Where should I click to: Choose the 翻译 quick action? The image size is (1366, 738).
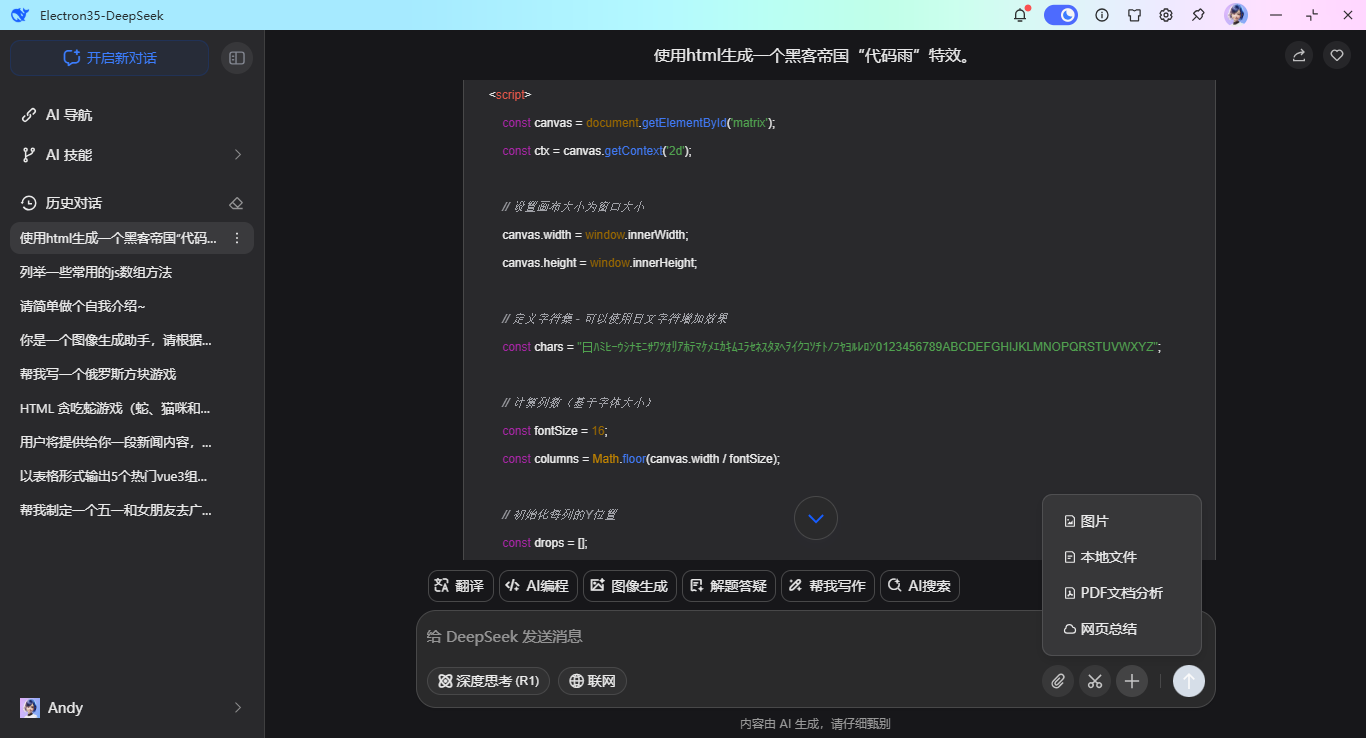[460, 586]
